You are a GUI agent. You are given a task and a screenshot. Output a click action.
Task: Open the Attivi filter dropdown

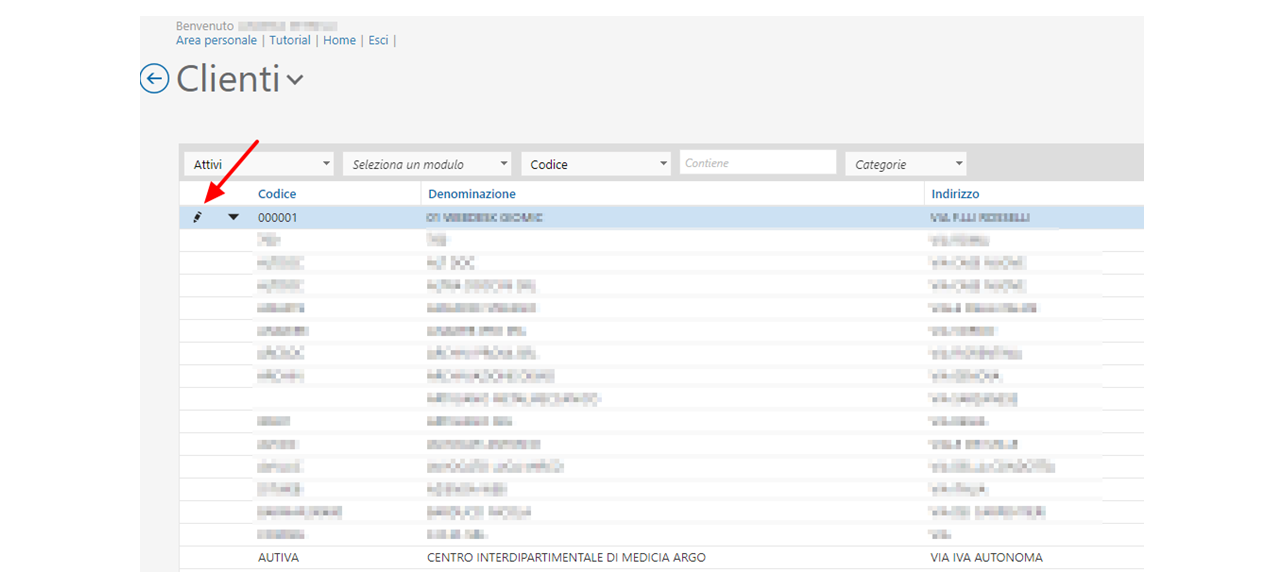(x=260, y=164)
